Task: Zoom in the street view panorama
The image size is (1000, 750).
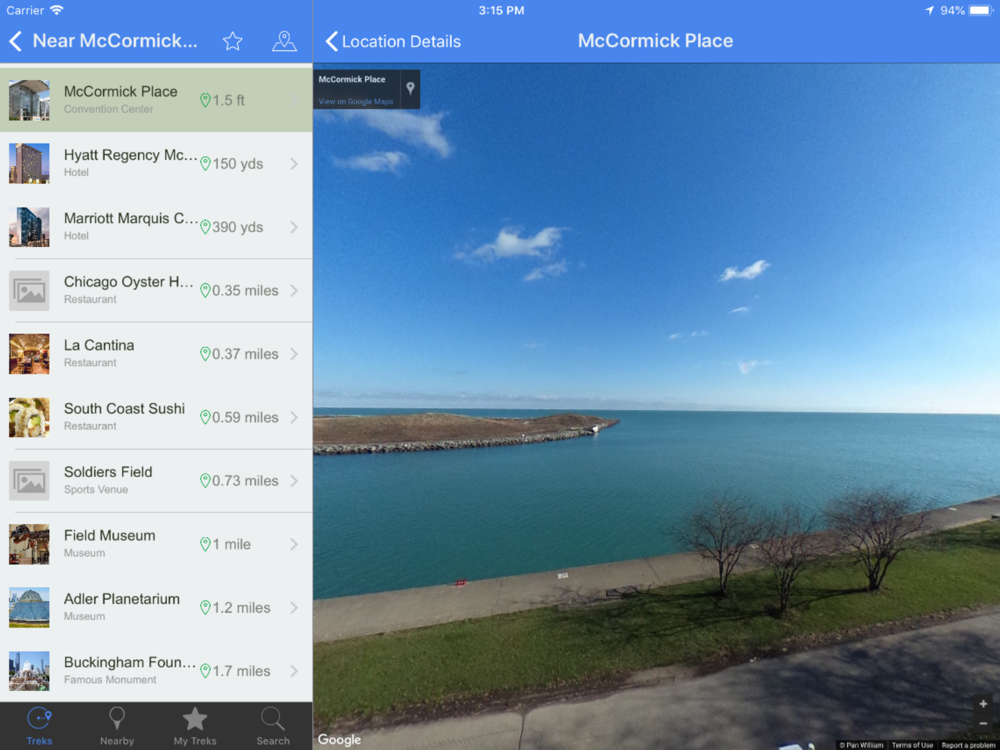Action: point(983,704)
